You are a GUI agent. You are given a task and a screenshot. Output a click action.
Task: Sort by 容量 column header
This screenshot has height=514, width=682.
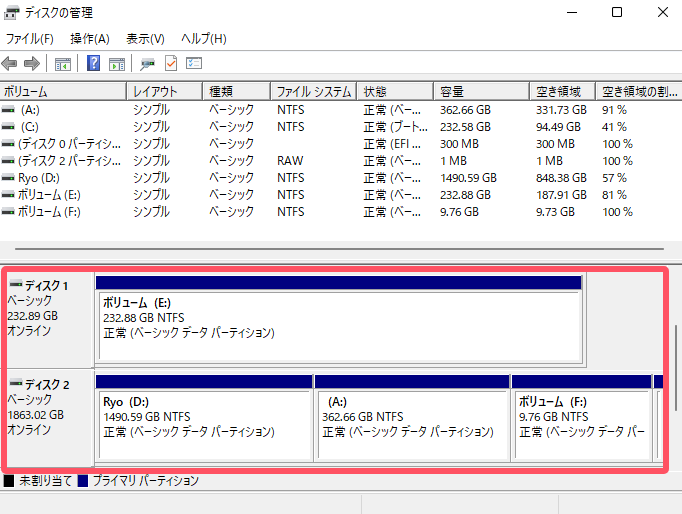[481, 91]
